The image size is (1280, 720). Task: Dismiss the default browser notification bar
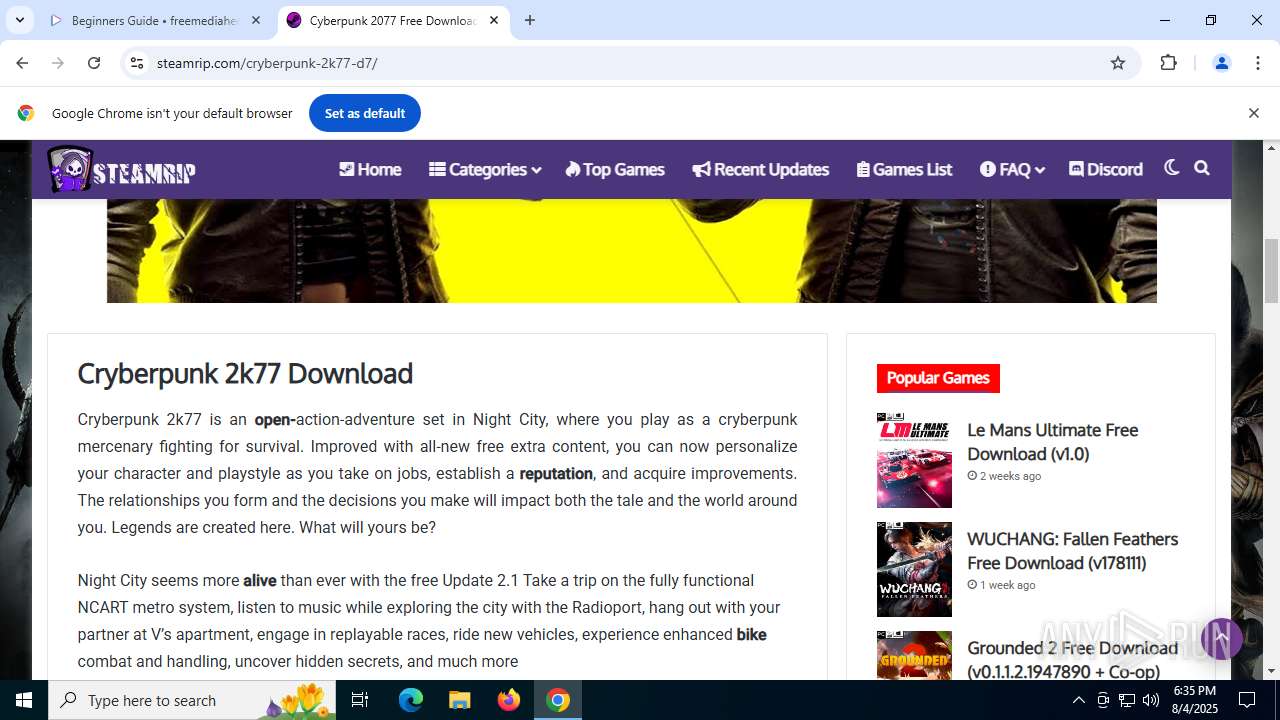tap(1253, 113)
